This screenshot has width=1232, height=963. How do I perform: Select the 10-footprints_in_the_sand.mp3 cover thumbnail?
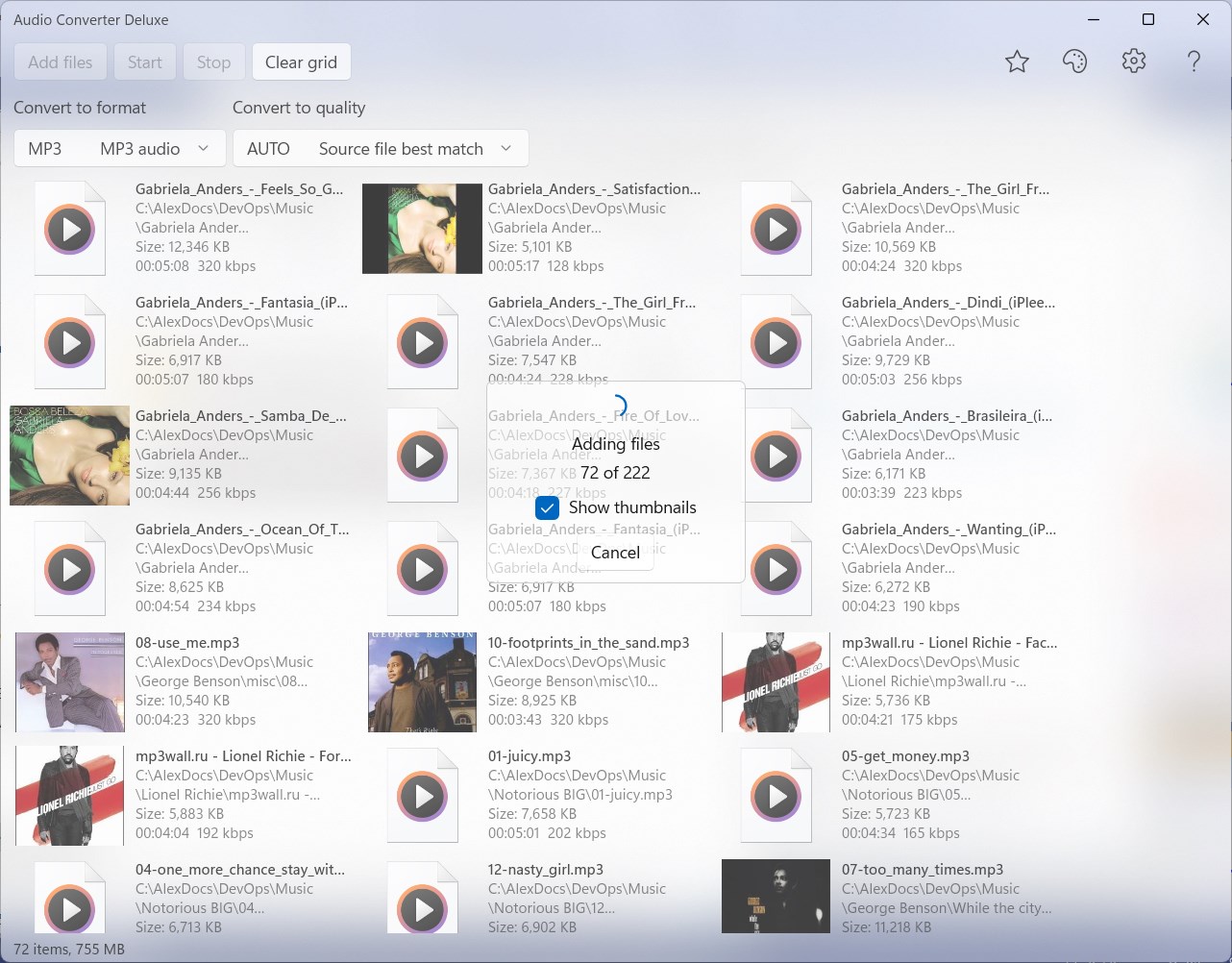(422, 682)
